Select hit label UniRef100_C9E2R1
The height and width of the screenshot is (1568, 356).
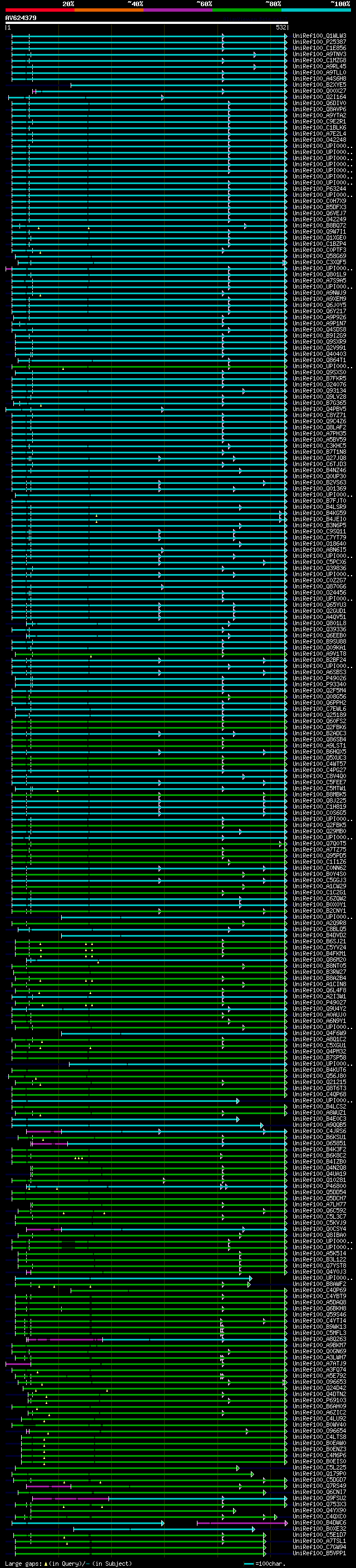tap(319, 122)
